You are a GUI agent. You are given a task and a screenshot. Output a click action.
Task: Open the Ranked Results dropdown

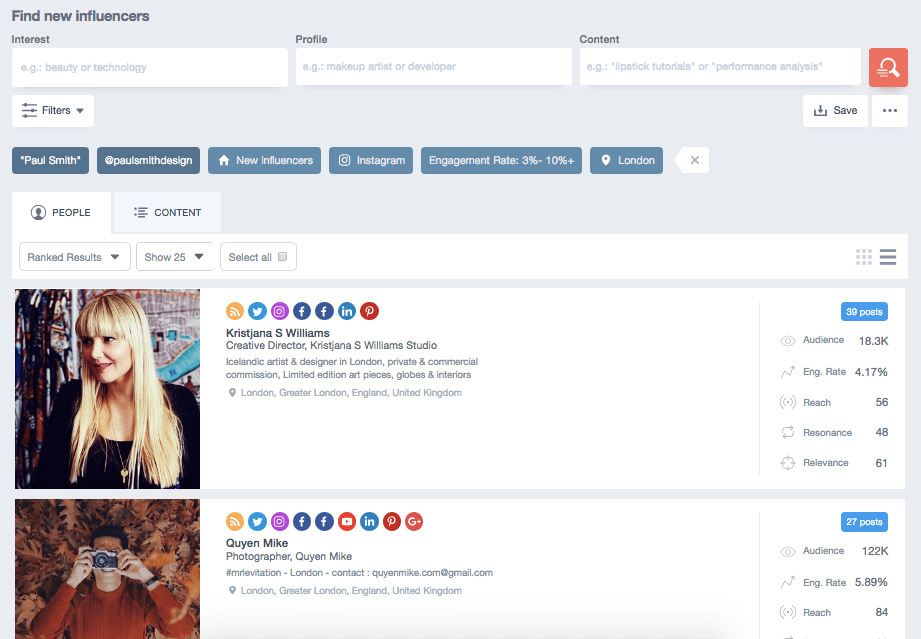[x=75, y=257]
